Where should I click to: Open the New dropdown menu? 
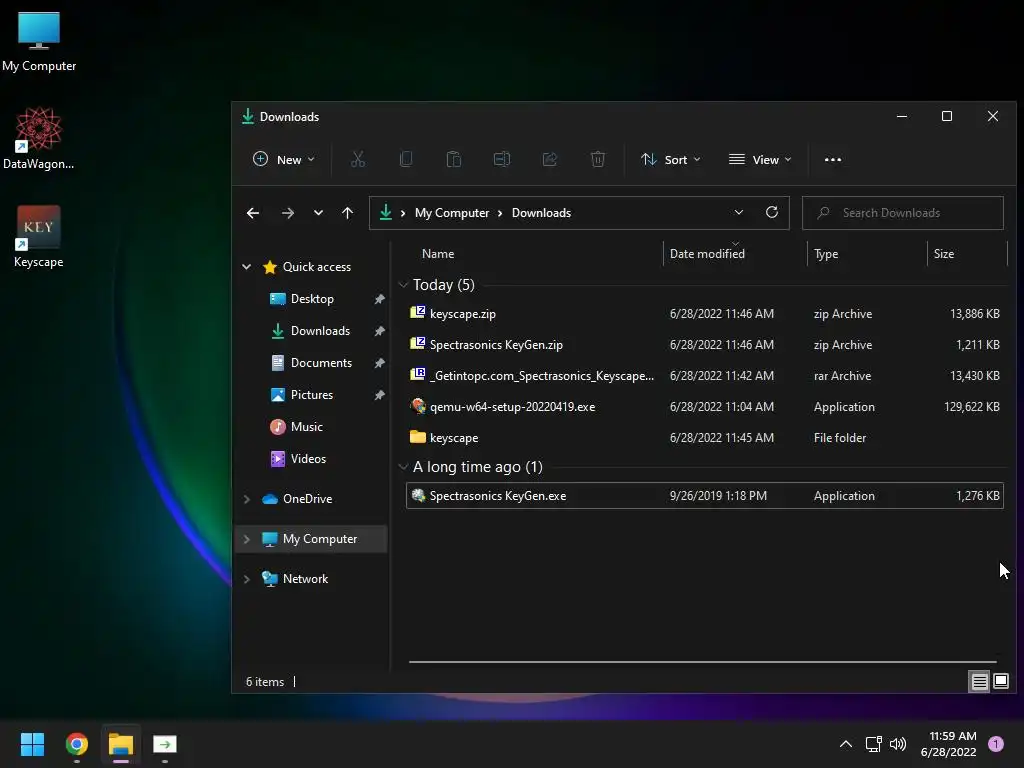coord(284,159)
